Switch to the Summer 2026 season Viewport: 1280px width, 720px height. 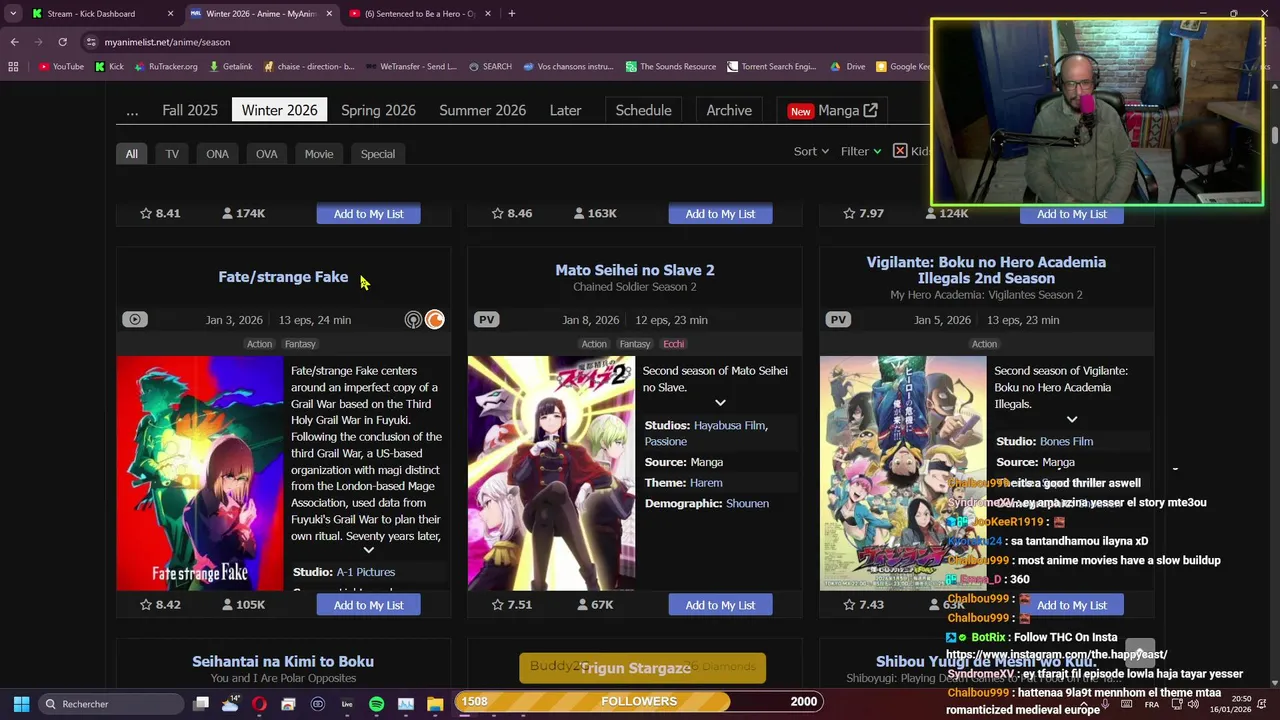click(x=482, y=110)
